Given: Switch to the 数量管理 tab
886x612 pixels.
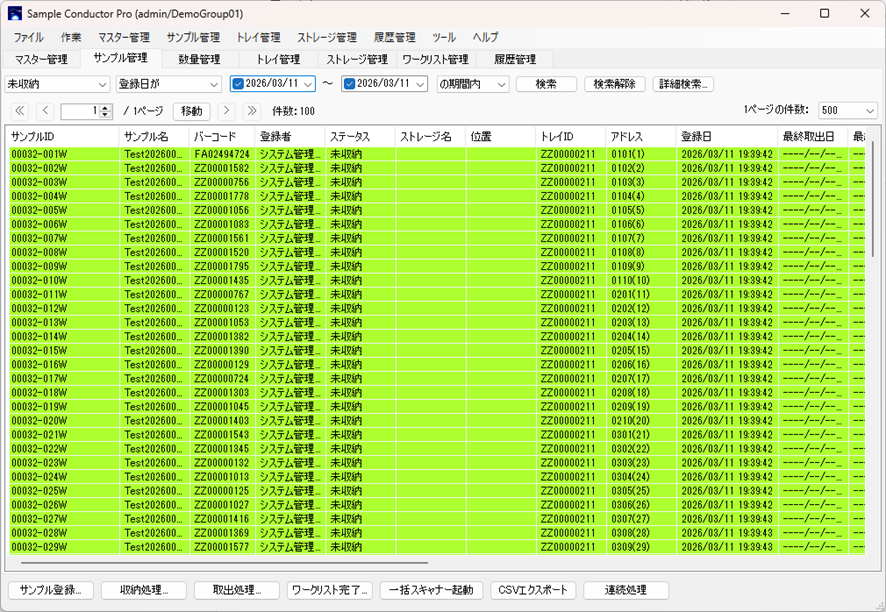Looking at the screenshot, I should click(x=199, y=60).
